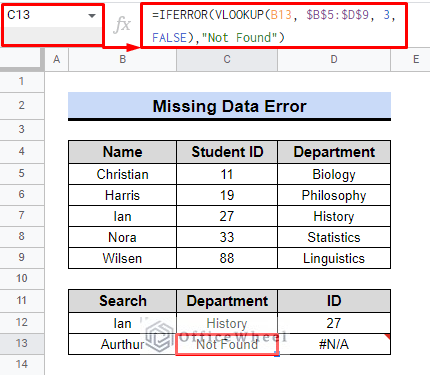Select row 8 header

pyautogui.click(x=22, y=237)
